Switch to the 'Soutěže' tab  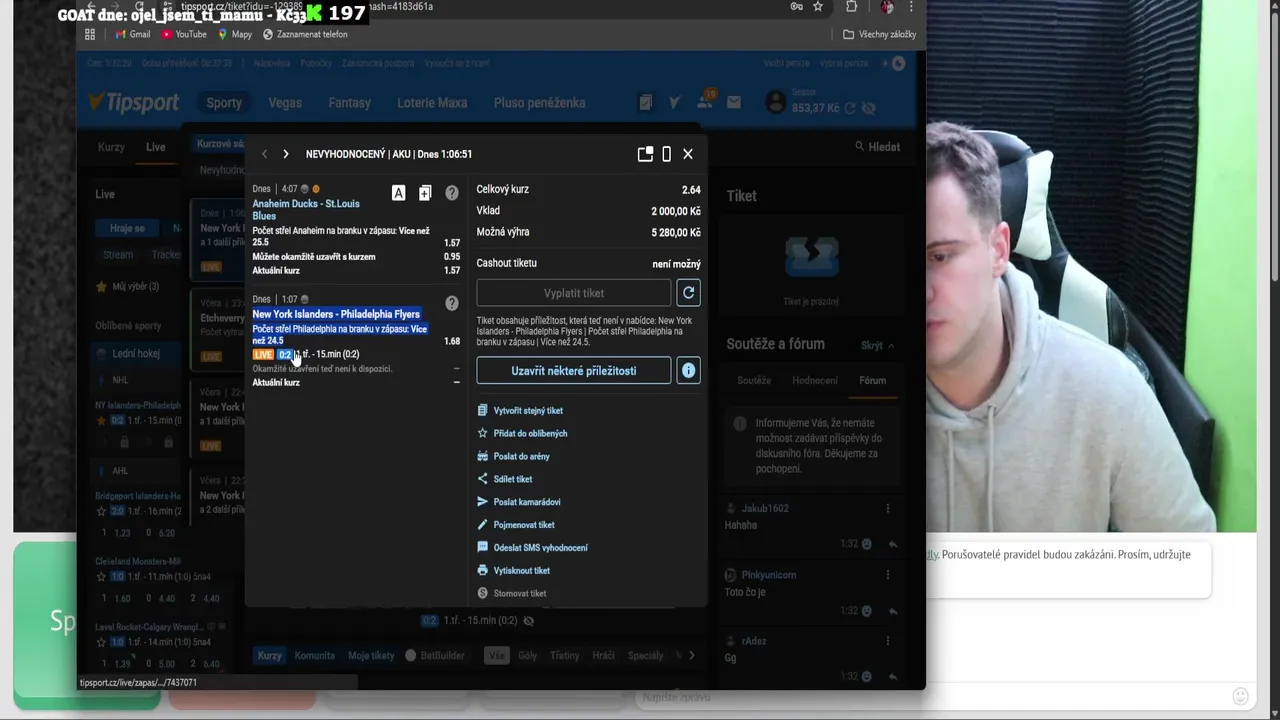coord(754,381)
